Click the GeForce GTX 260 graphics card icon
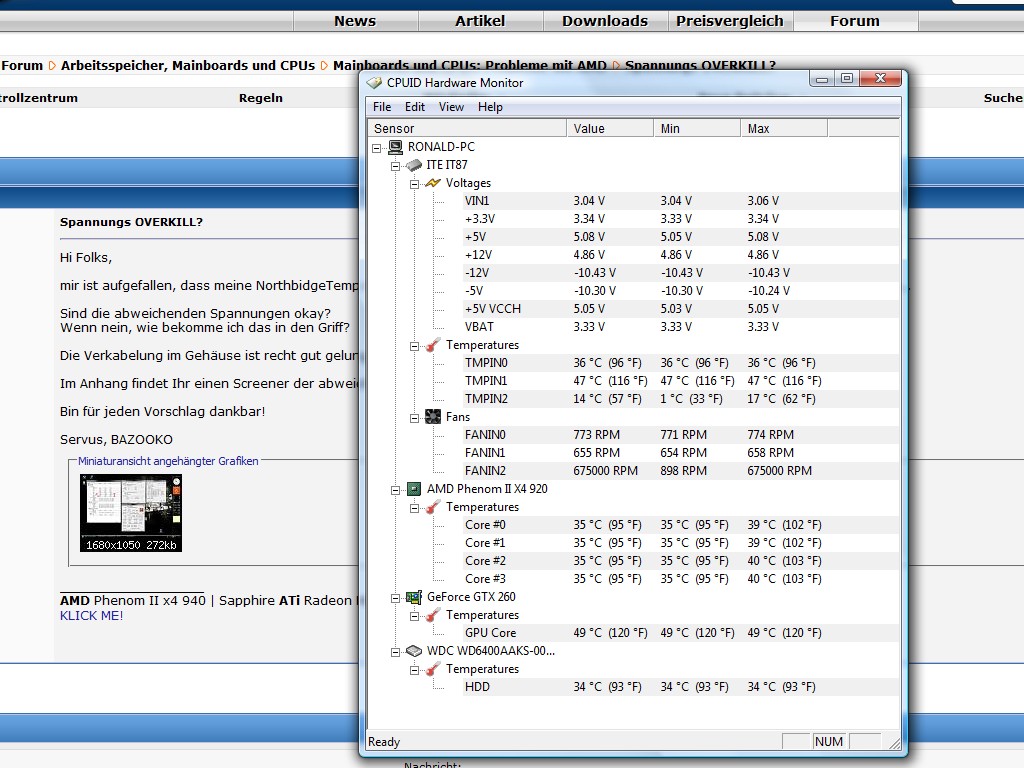Image resolution: width=1024 pixels, height=768 pixels. point(414,597)
